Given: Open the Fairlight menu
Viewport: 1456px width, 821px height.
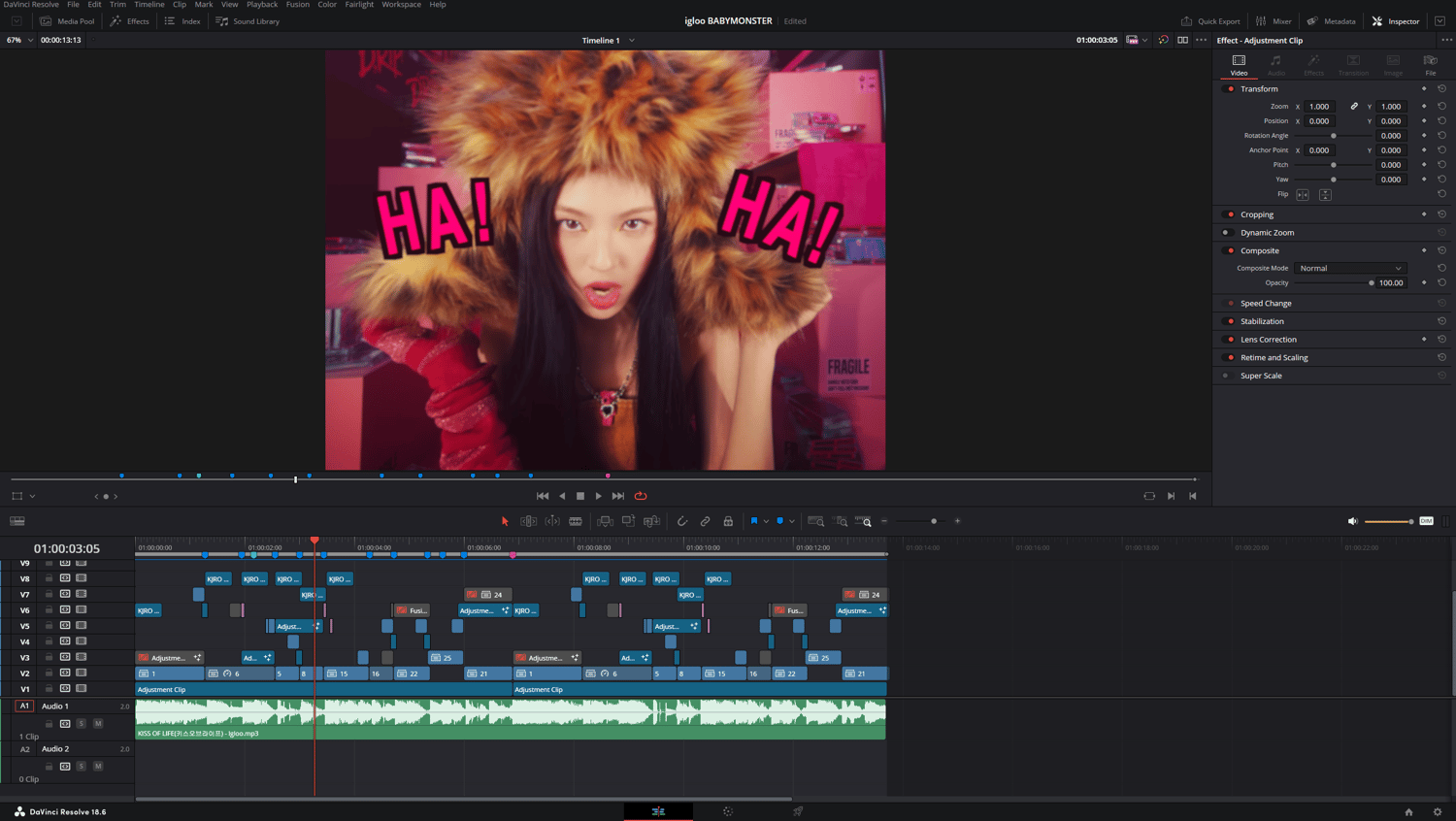Looking at the screenshot, I should (359, 5).
